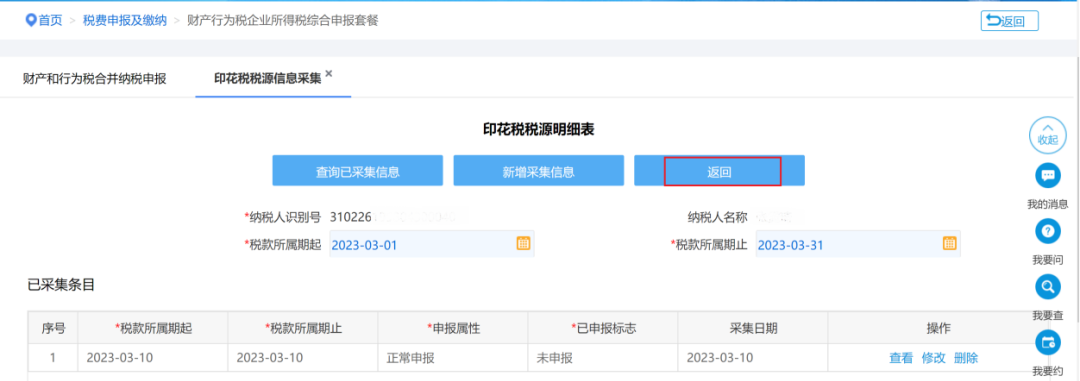Switch to 财产和行为税合并纳税申报 tab

tap(94, 79)
